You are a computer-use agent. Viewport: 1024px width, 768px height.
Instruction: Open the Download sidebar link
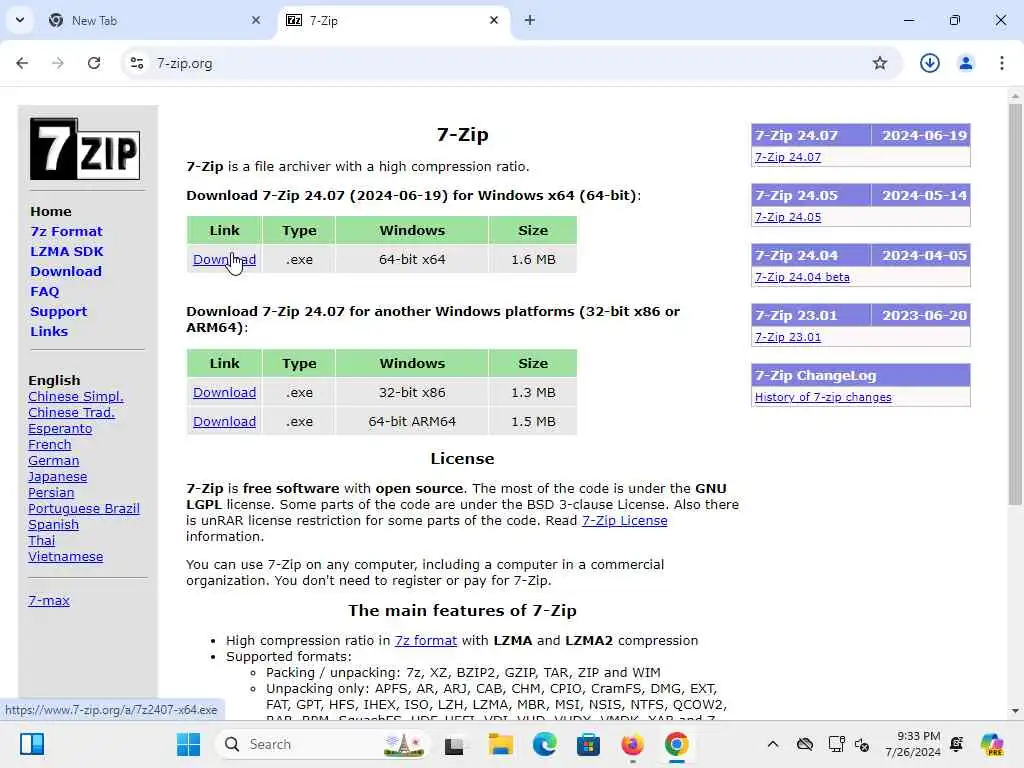click(x=66, y=271)
